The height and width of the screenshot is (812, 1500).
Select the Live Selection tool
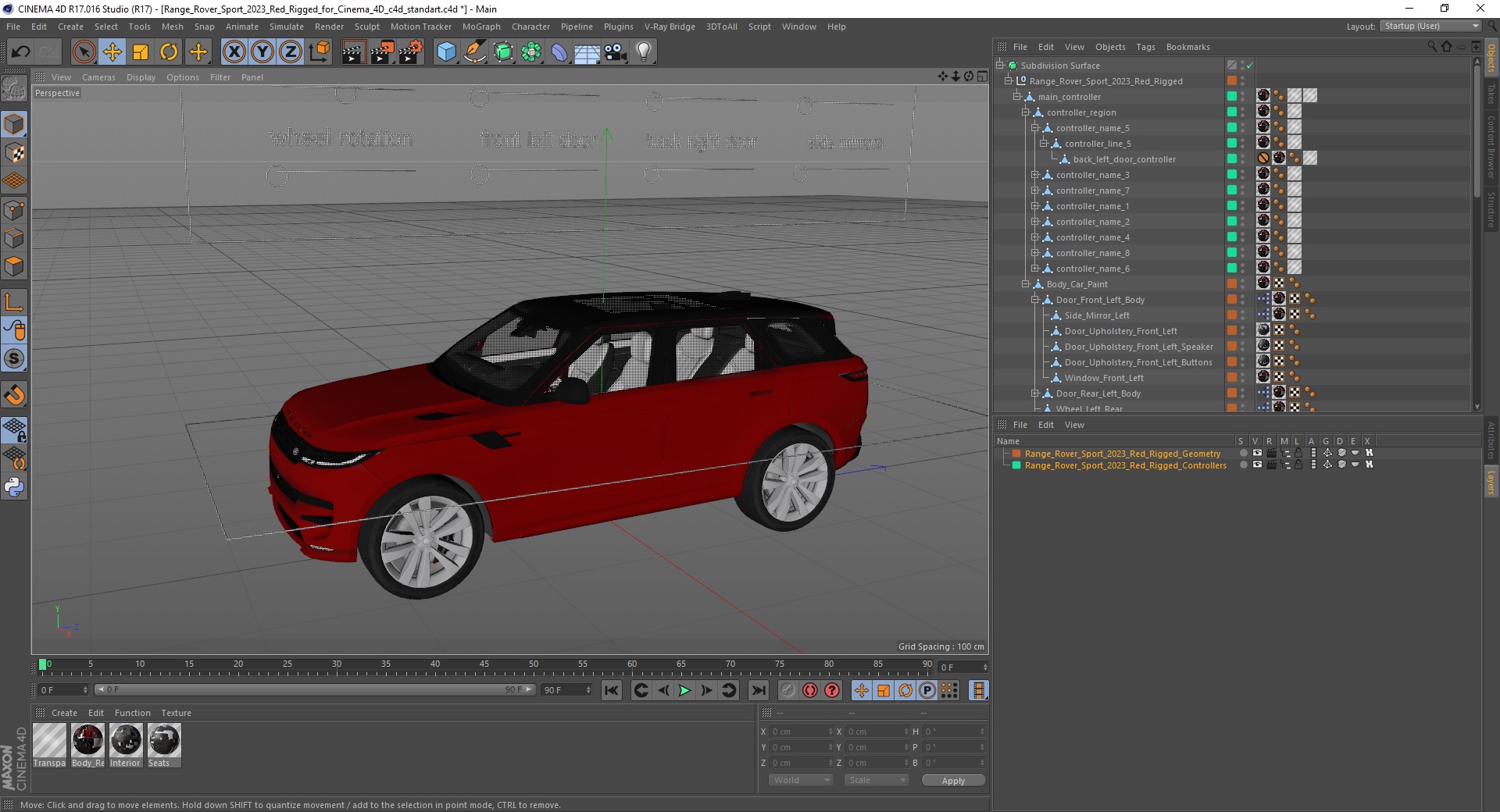click(84, 52)
